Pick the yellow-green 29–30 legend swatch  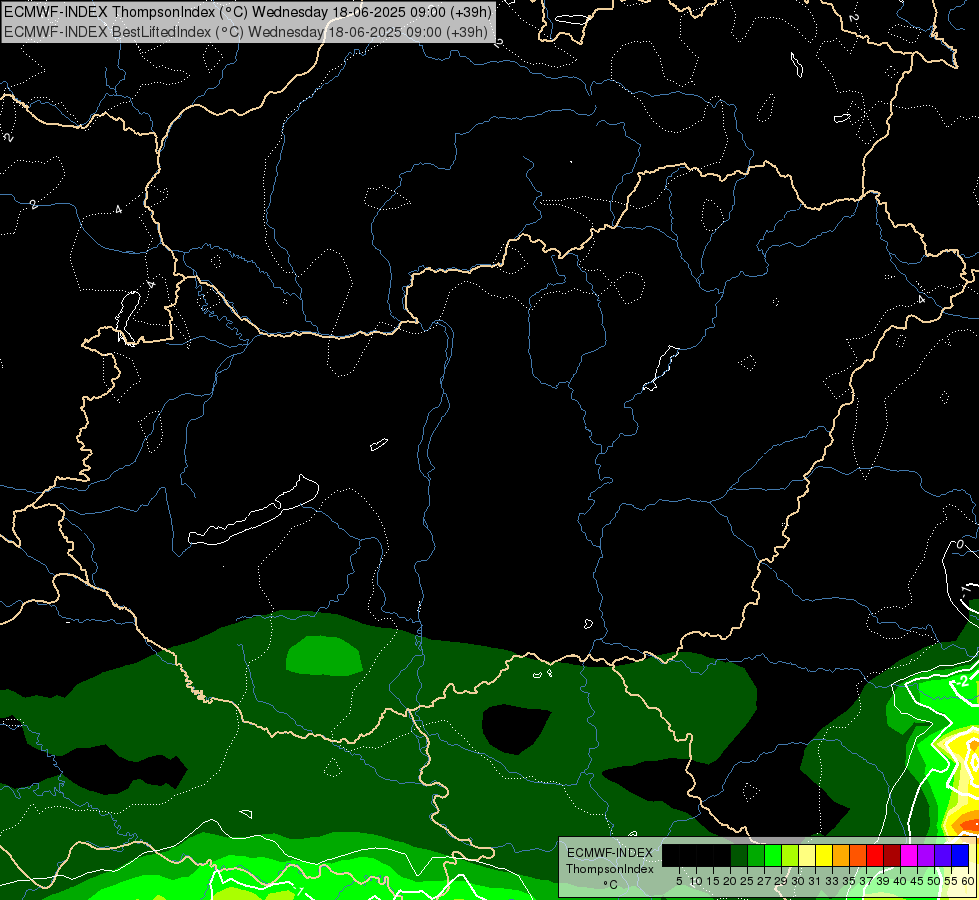(x=790, y=855)
